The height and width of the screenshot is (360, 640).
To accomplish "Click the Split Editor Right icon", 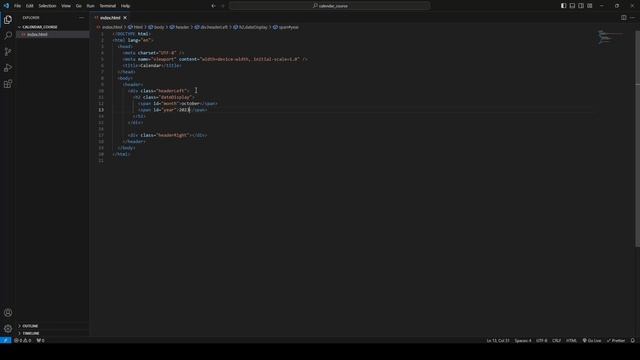I will click(x=624, y=18).
